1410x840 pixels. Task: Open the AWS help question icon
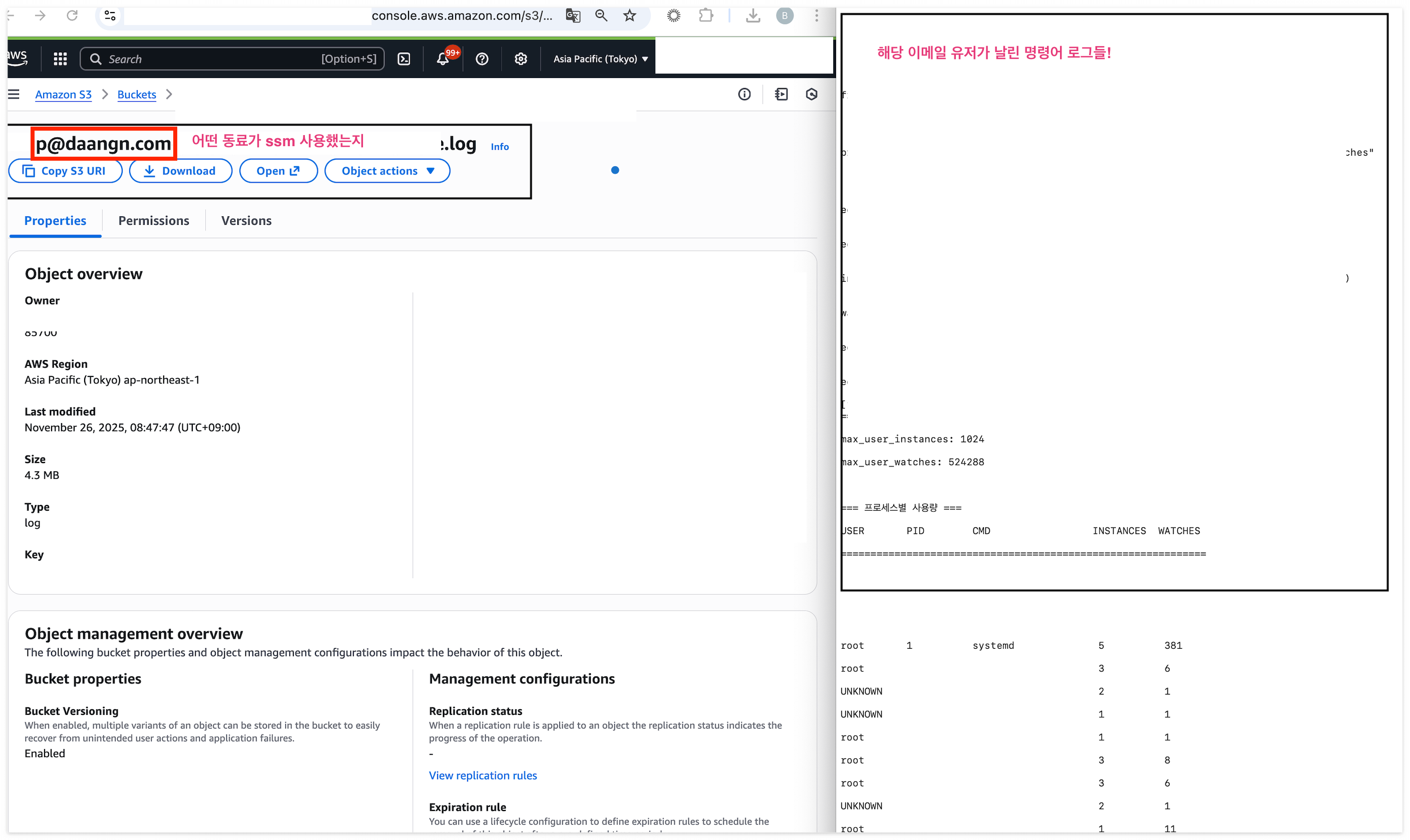482,59
